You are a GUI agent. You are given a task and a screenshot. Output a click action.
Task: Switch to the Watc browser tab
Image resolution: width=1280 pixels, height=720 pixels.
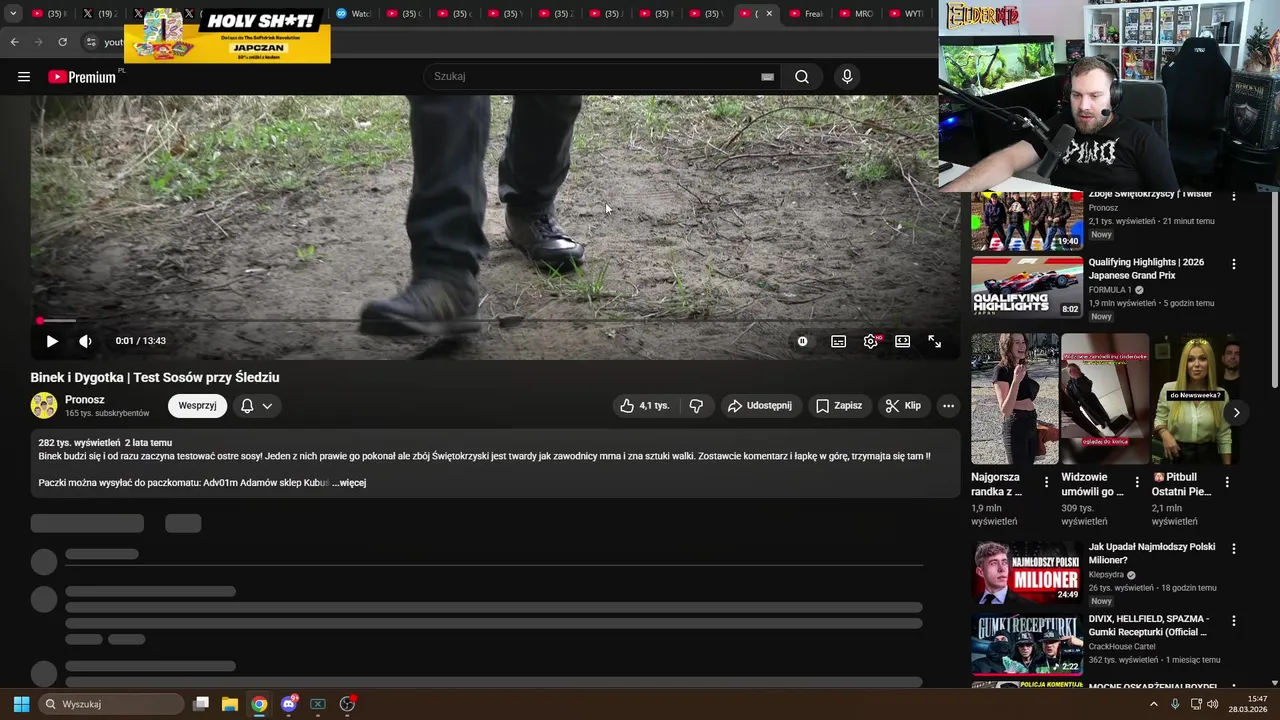coord(354,14)
